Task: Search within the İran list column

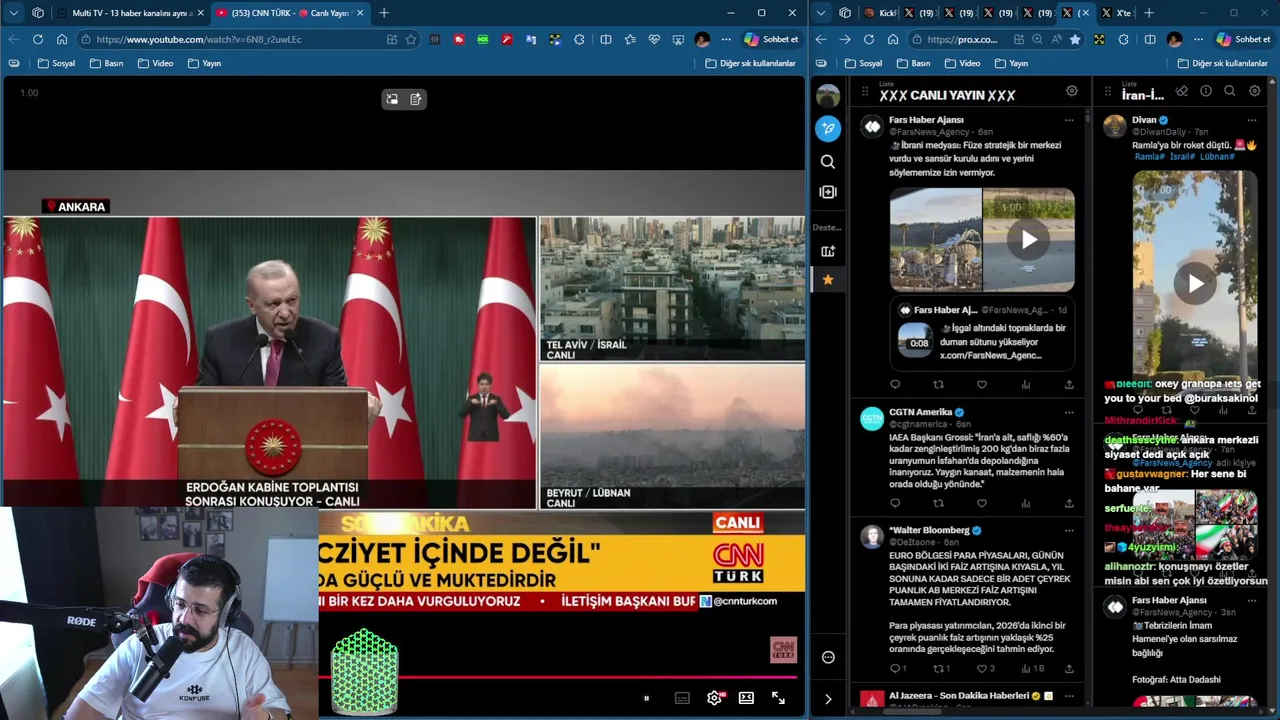Action: pyautogui.click(x=1230, y=91)
